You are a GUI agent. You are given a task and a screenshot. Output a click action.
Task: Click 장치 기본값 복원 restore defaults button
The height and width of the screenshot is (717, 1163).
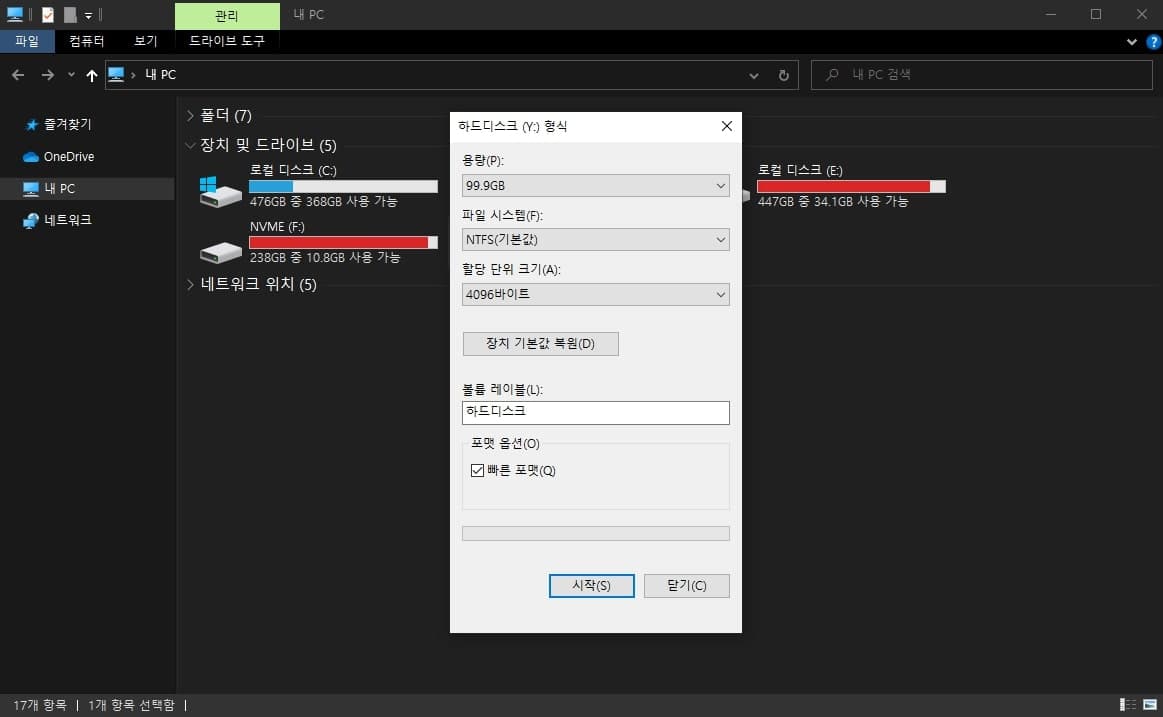pos(540,343)
